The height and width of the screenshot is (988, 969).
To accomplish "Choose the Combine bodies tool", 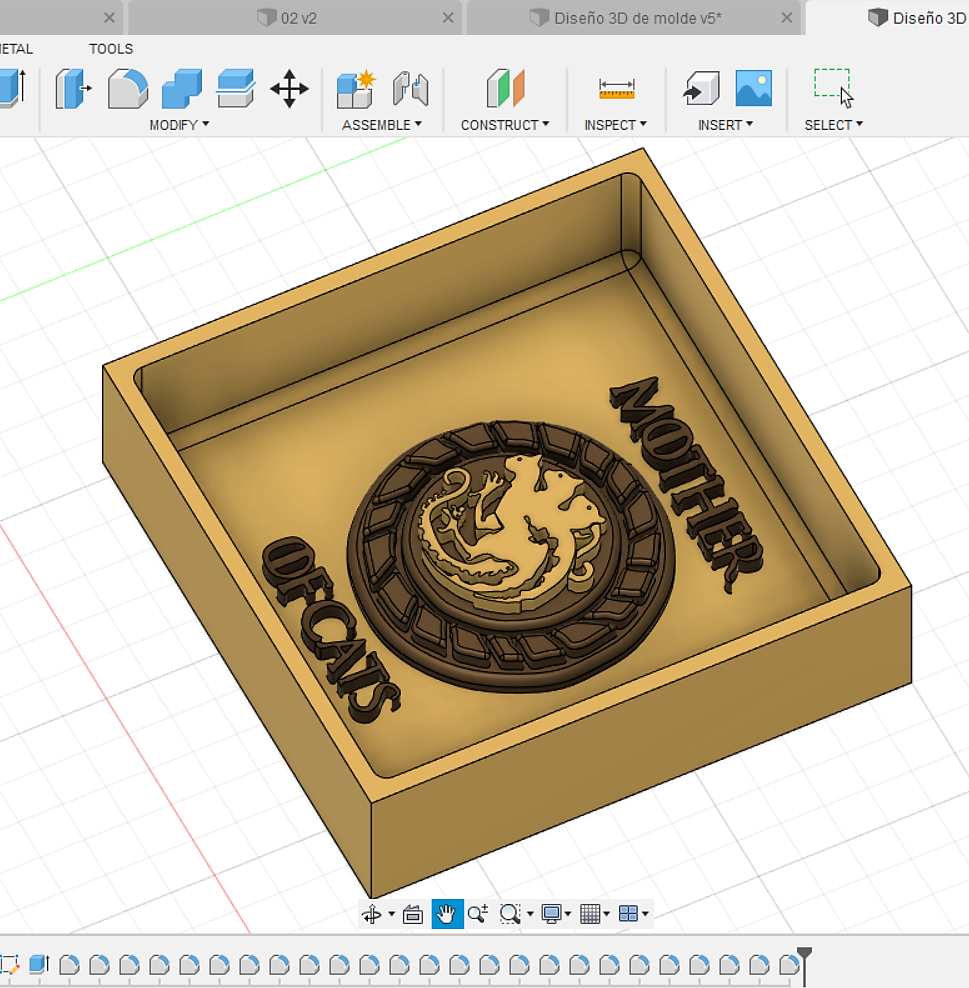I will [x=181, y=89].
